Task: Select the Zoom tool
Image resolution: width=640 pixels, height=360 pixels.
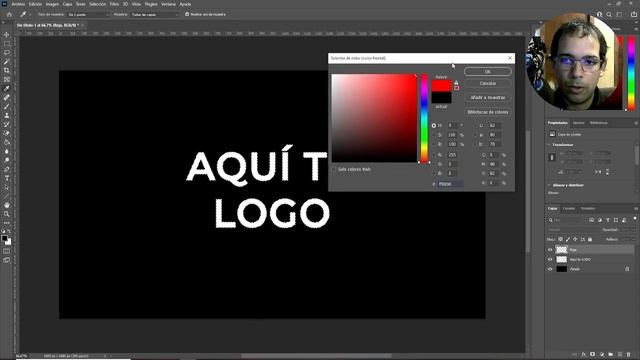Action: click(7, 214)
